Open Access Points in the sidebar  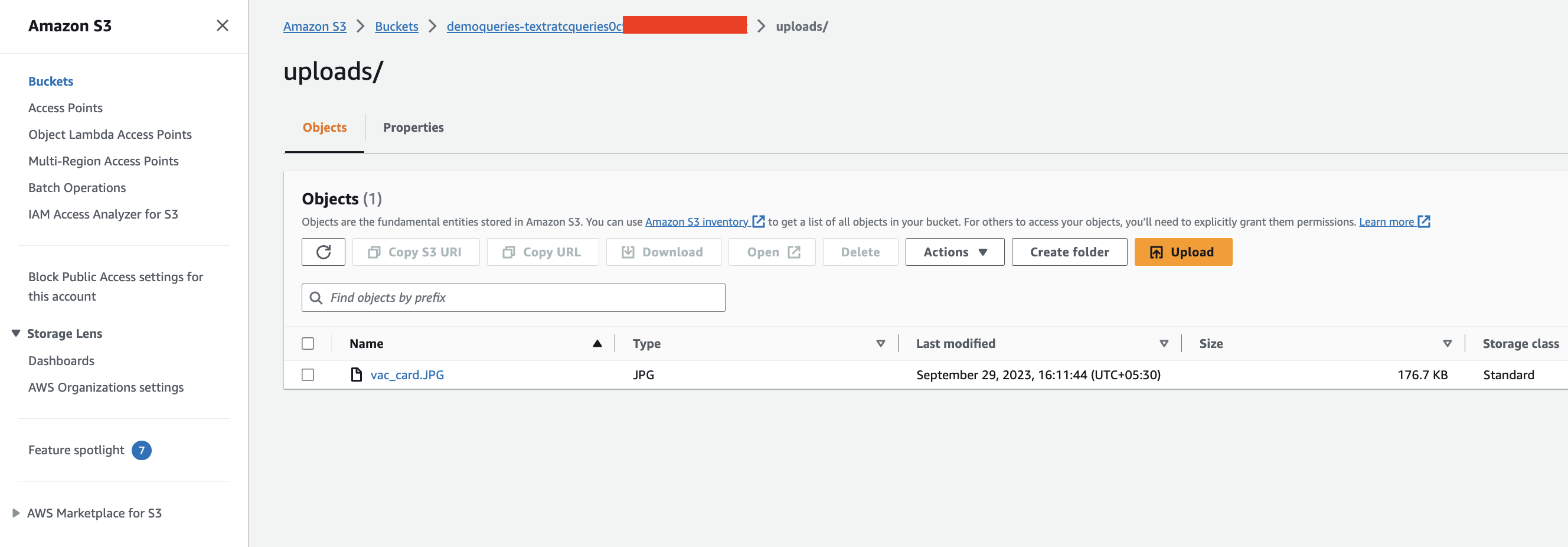point(65,109)
